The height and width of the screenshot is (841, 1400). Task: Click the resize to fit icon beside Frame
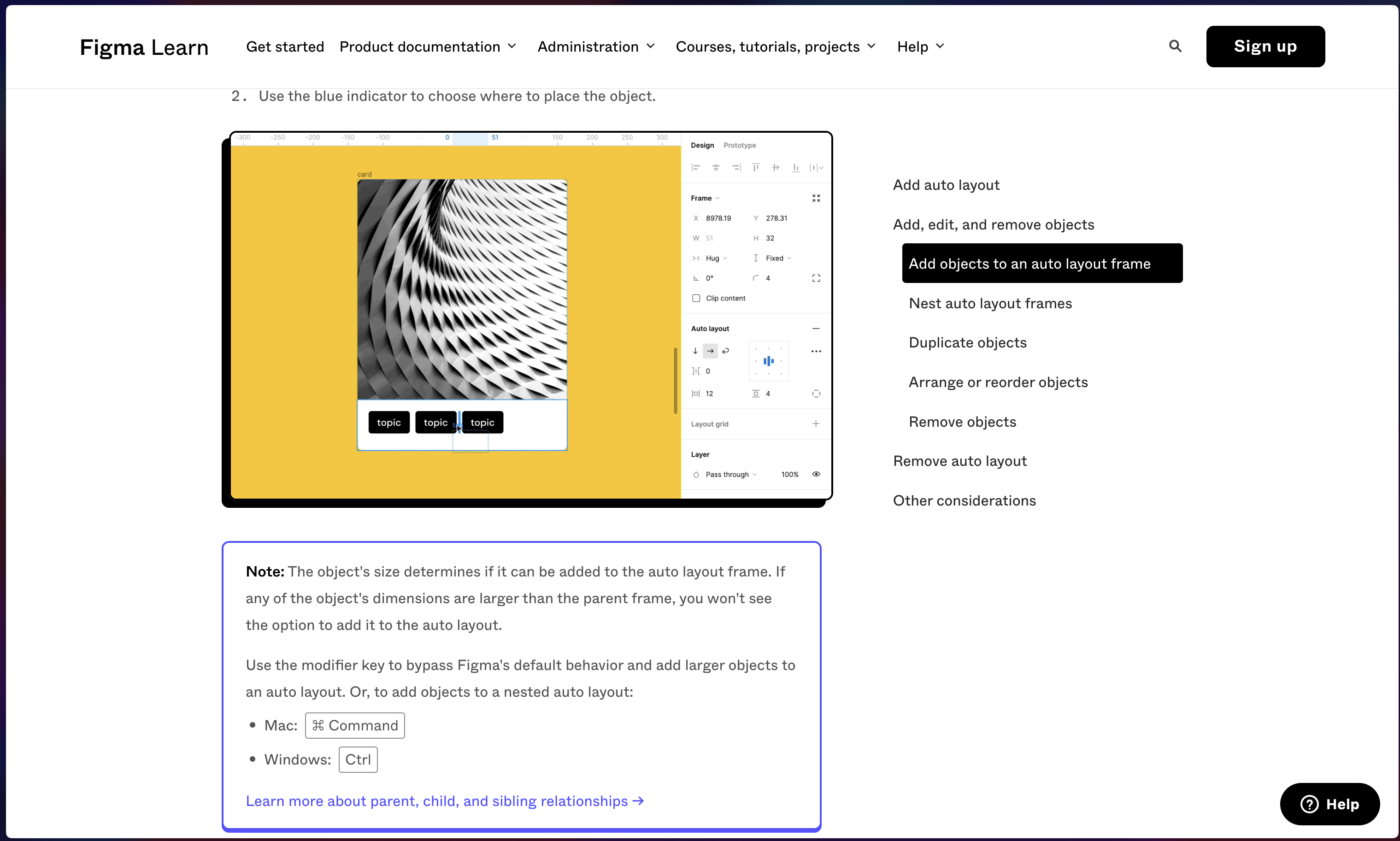coord(816,198)
